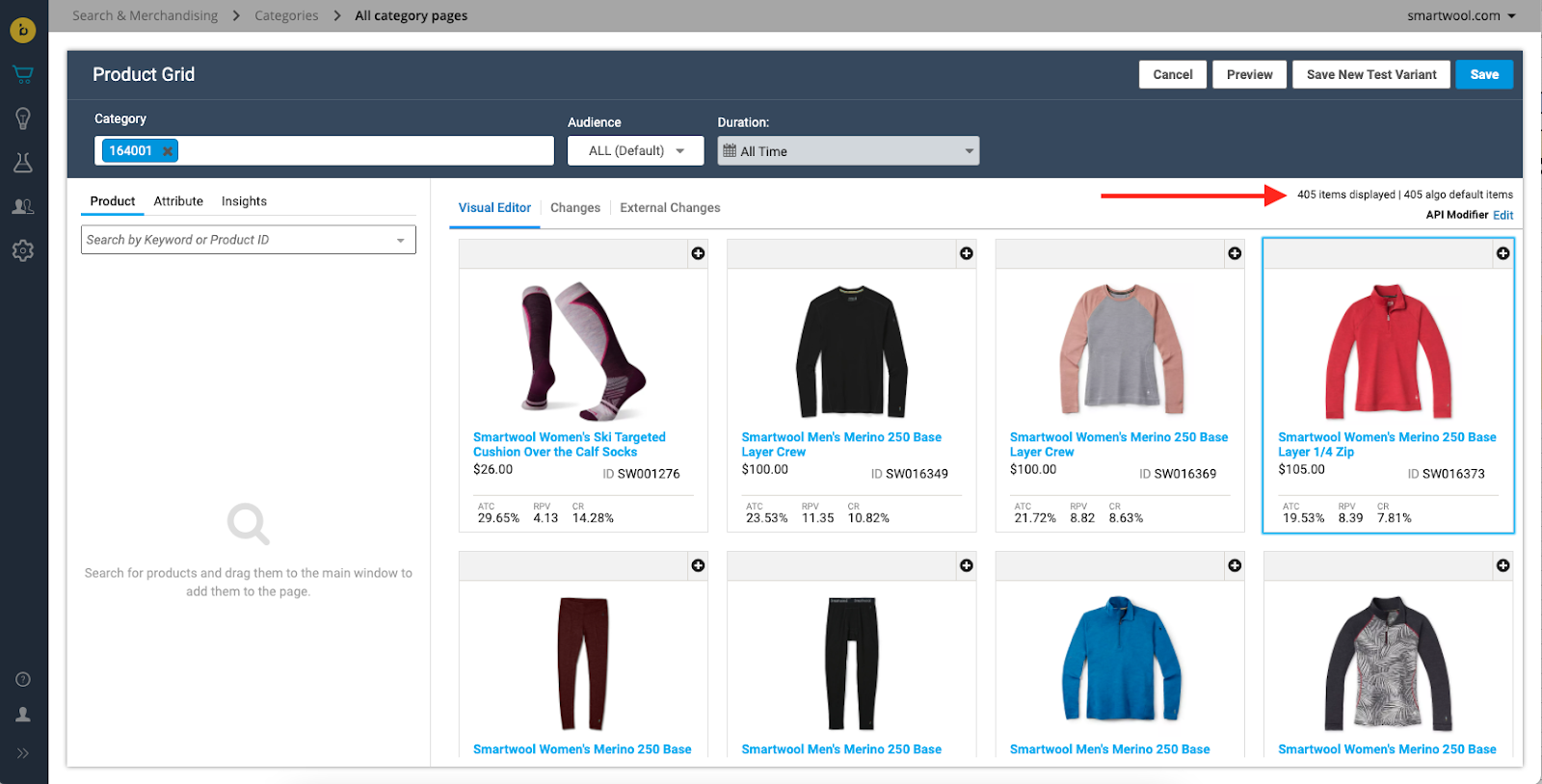The image size is (1542, 784).
Task: Click Save New Test Variant button
Action: click(x=1371, y=74)
